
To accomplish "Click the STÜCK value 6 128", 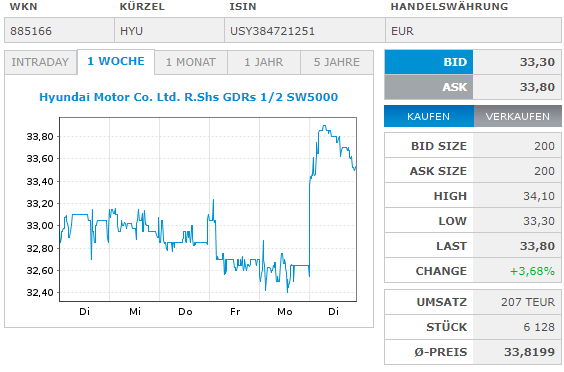I will [x=539, y=327].
